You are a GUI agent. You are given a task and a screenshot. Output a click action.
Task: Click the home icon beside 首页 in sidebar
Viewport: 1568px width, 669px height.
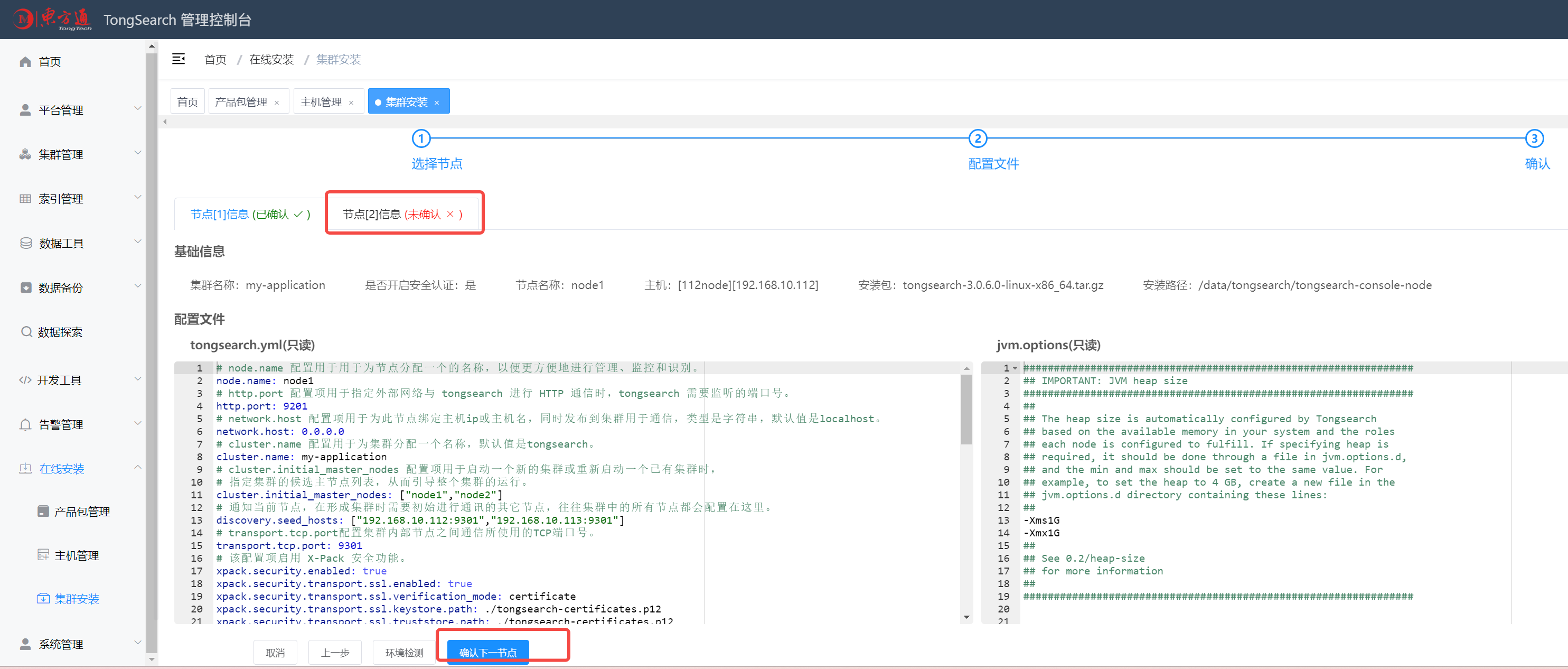25,61
